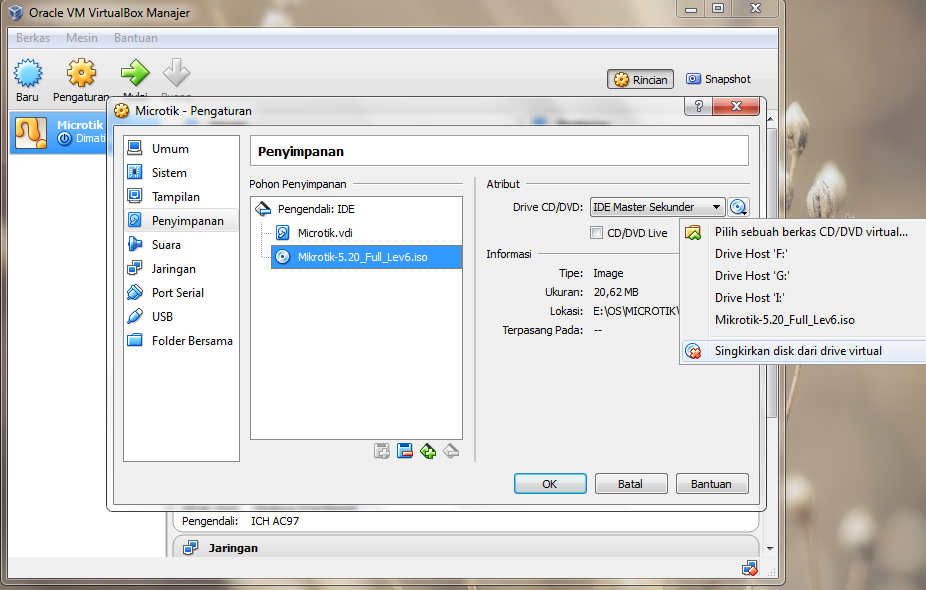The image size is (926, 590).
Task: Click the Image type value
Action: [608, 273]
